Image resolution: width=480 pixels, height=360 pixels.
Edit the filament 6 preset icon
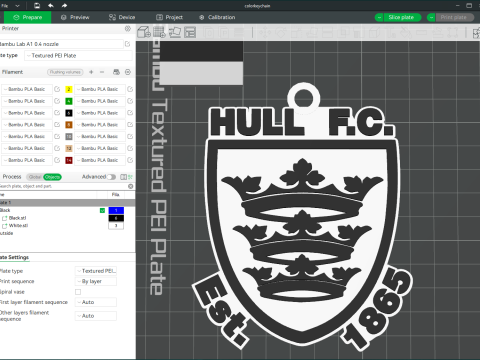tap(130, 113)
